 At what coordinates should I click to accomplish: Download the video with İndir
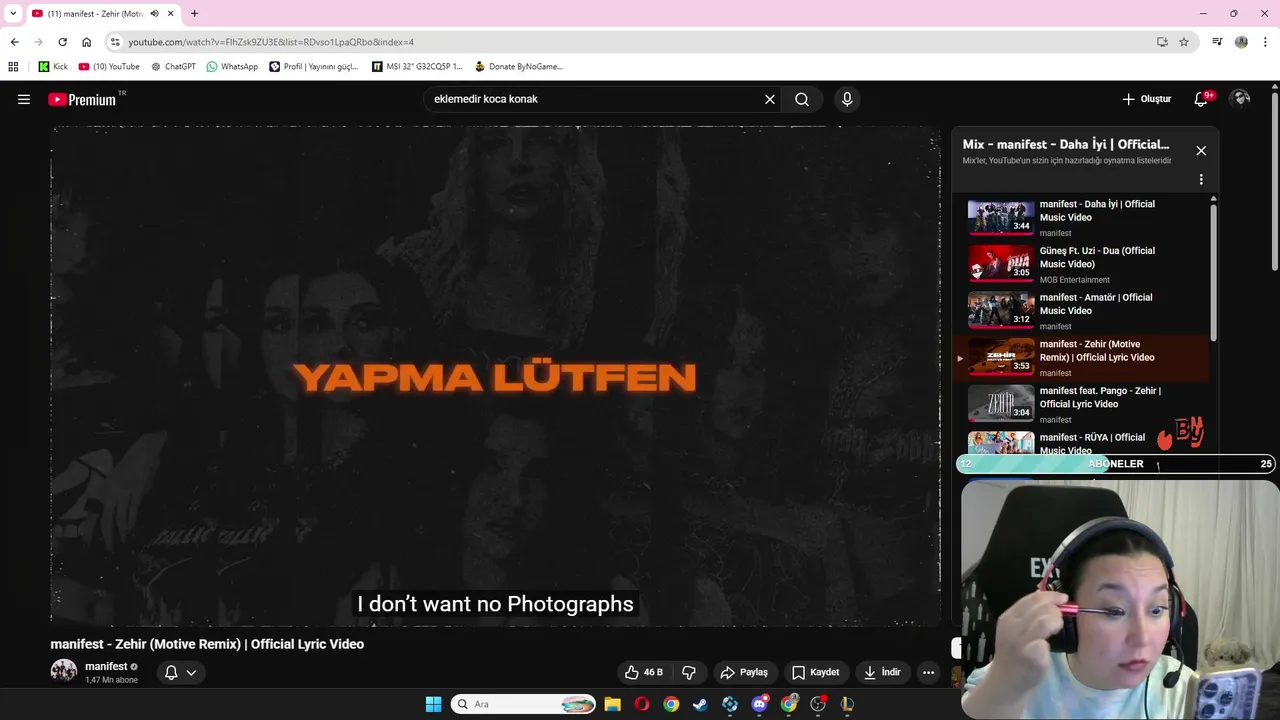[883, 672]
